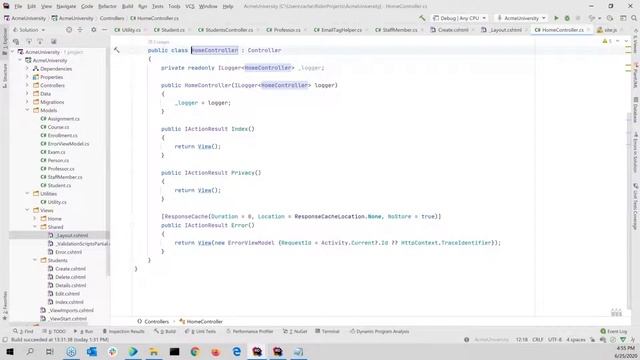The image size is (640, 360).
Task: Click Controllers in the top breadcrumb
Action: click(112, 18)
